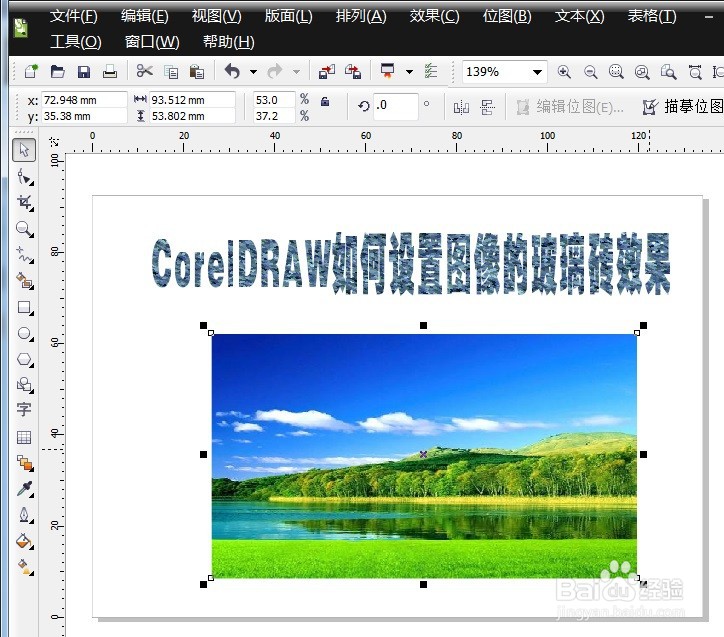Image resolution: width=724 pixels, height=637 pixels.
Task: Select the Table tool
Action: click(24, 437)
